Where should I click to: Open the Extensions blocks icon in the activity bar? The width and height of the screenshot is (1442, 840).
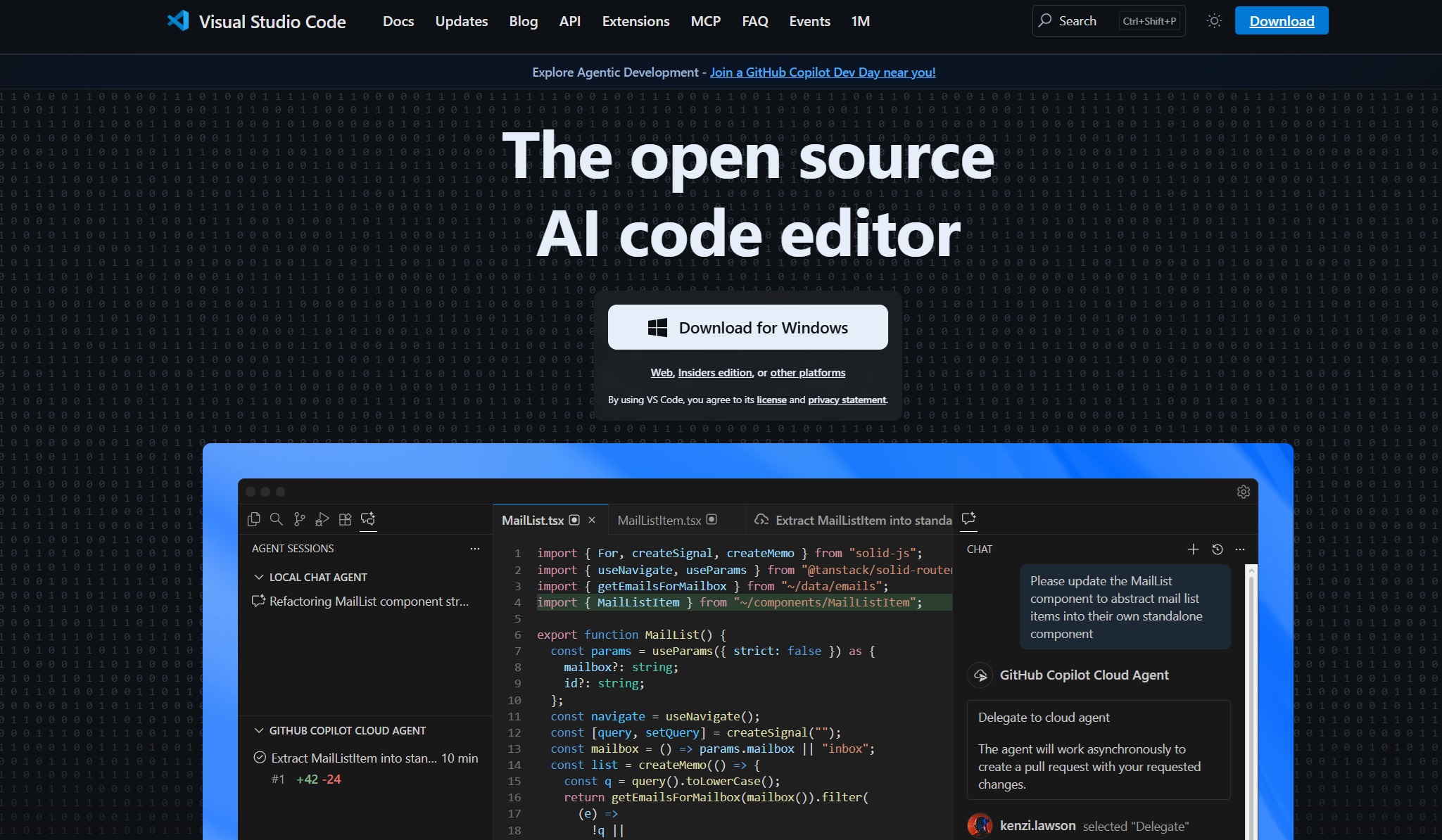pyautogui.click(x=345, y=519)
